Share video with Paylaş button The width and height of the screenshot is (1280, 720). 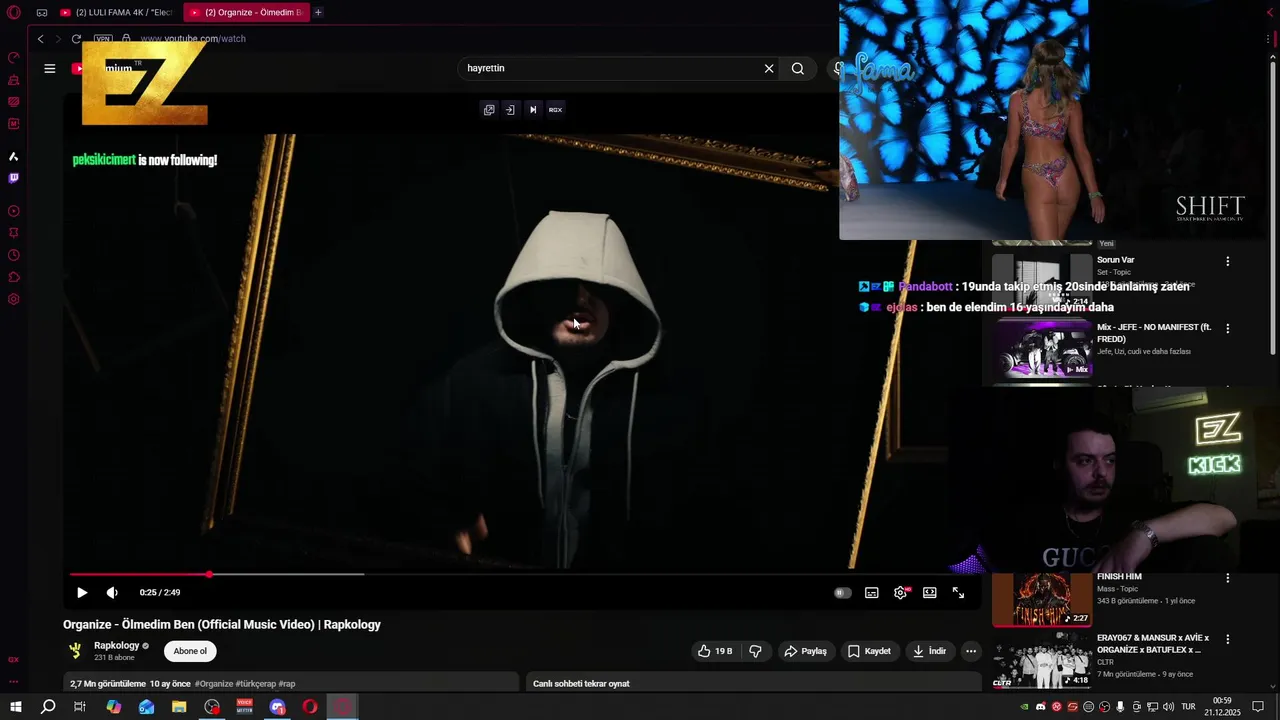coord(806,651)
